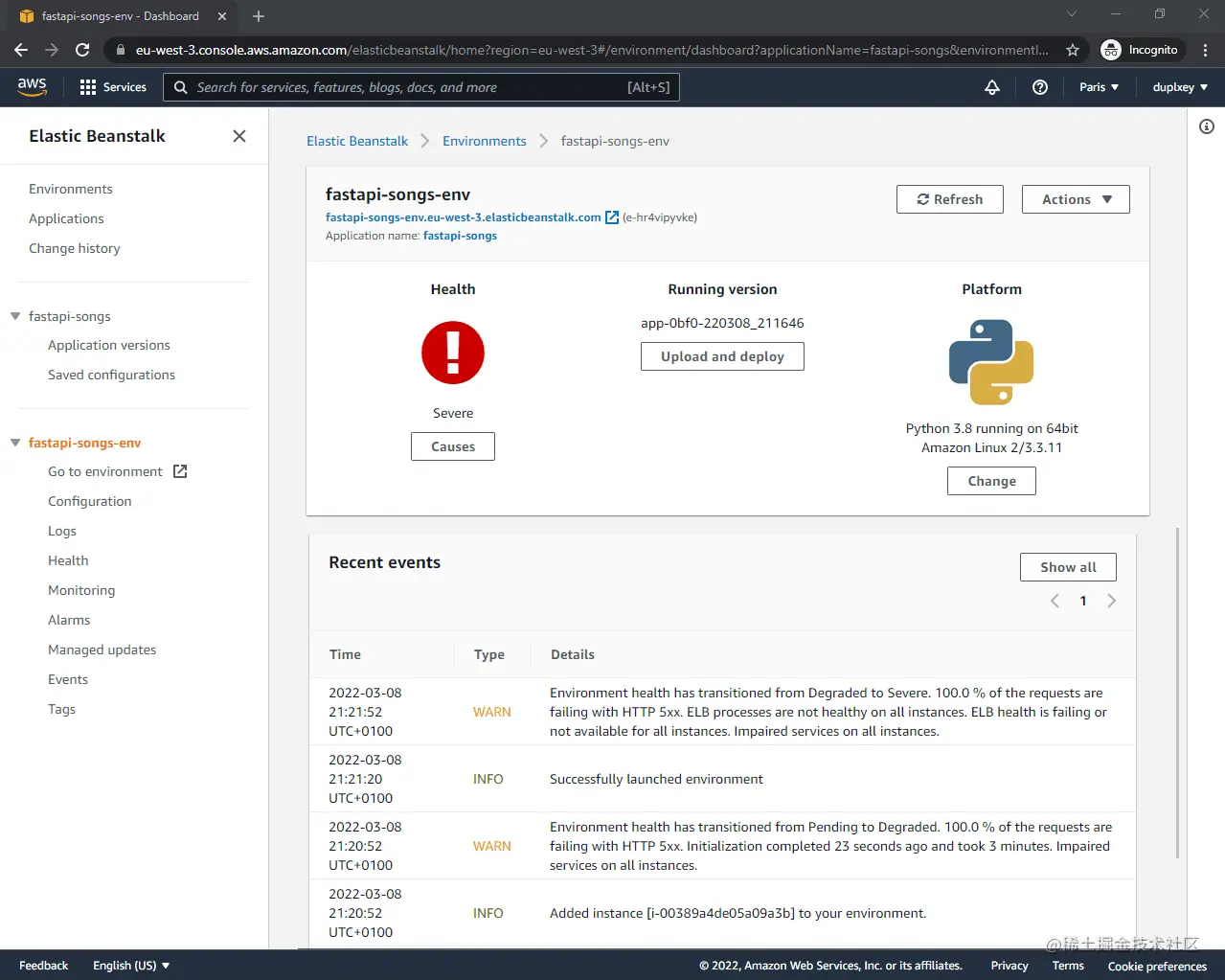
Task: Open the Actions dropdown button
Action: click(1076, 199)
